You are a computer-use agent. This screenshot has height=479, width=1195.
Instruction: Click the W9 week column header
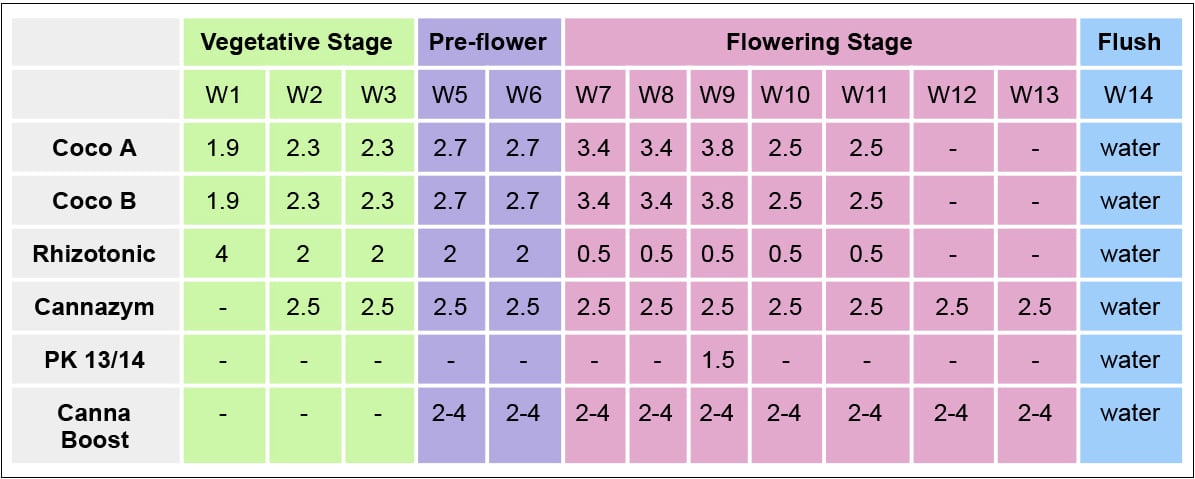click(x=717, y=96)
